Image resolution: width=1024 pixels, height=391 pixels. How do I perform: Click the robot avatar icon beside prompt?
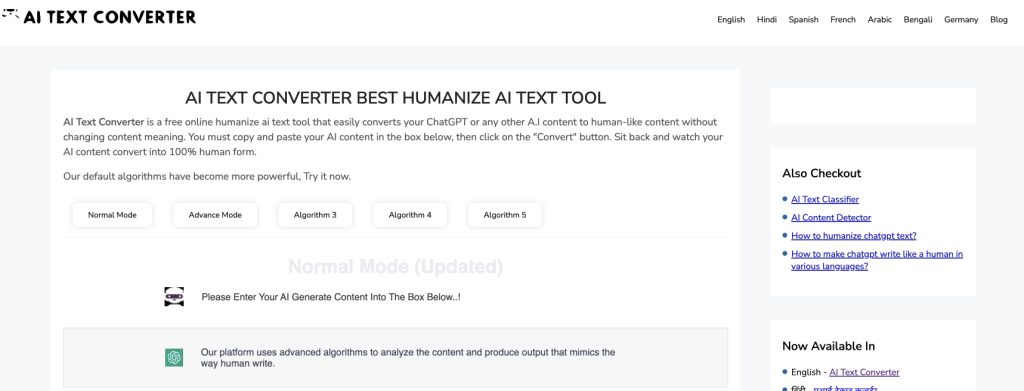(x=174, y=296)
